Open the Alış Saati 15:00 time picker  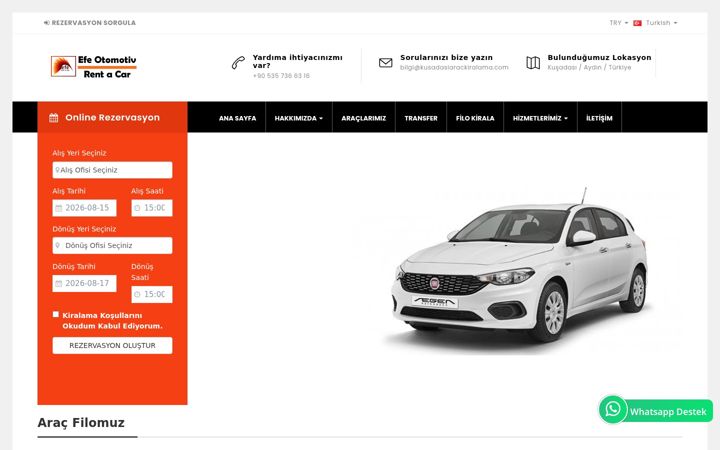(x=152, y=208)
